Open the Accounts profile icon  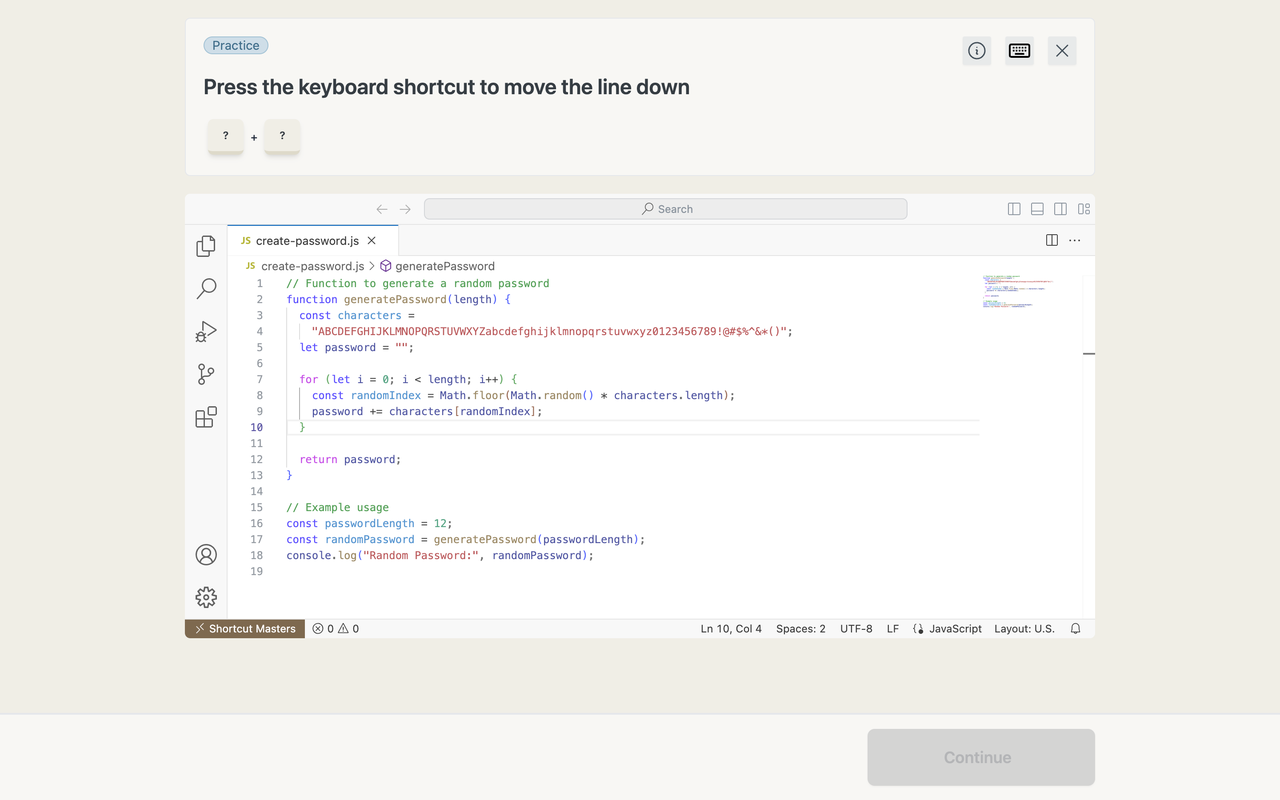click(206, 555)
